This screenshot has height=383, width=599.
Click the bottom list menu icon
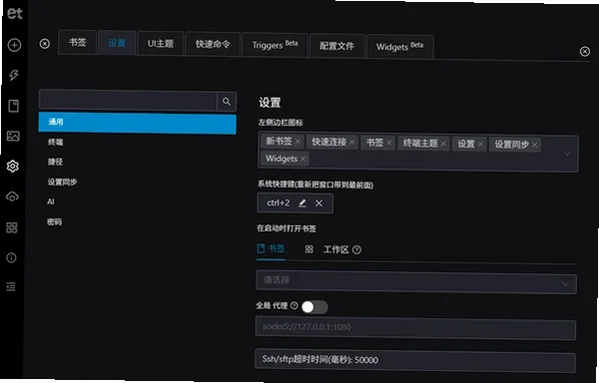(11, 286)
